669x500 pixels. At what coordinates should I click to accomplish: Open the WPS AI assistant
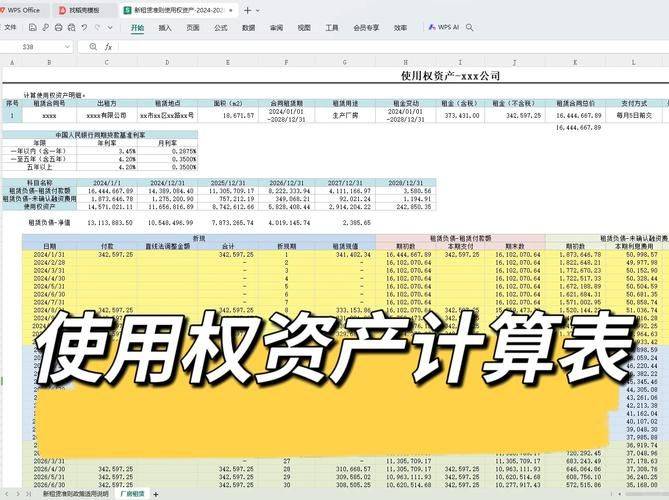pyautogui.click(x=444, y=27)
